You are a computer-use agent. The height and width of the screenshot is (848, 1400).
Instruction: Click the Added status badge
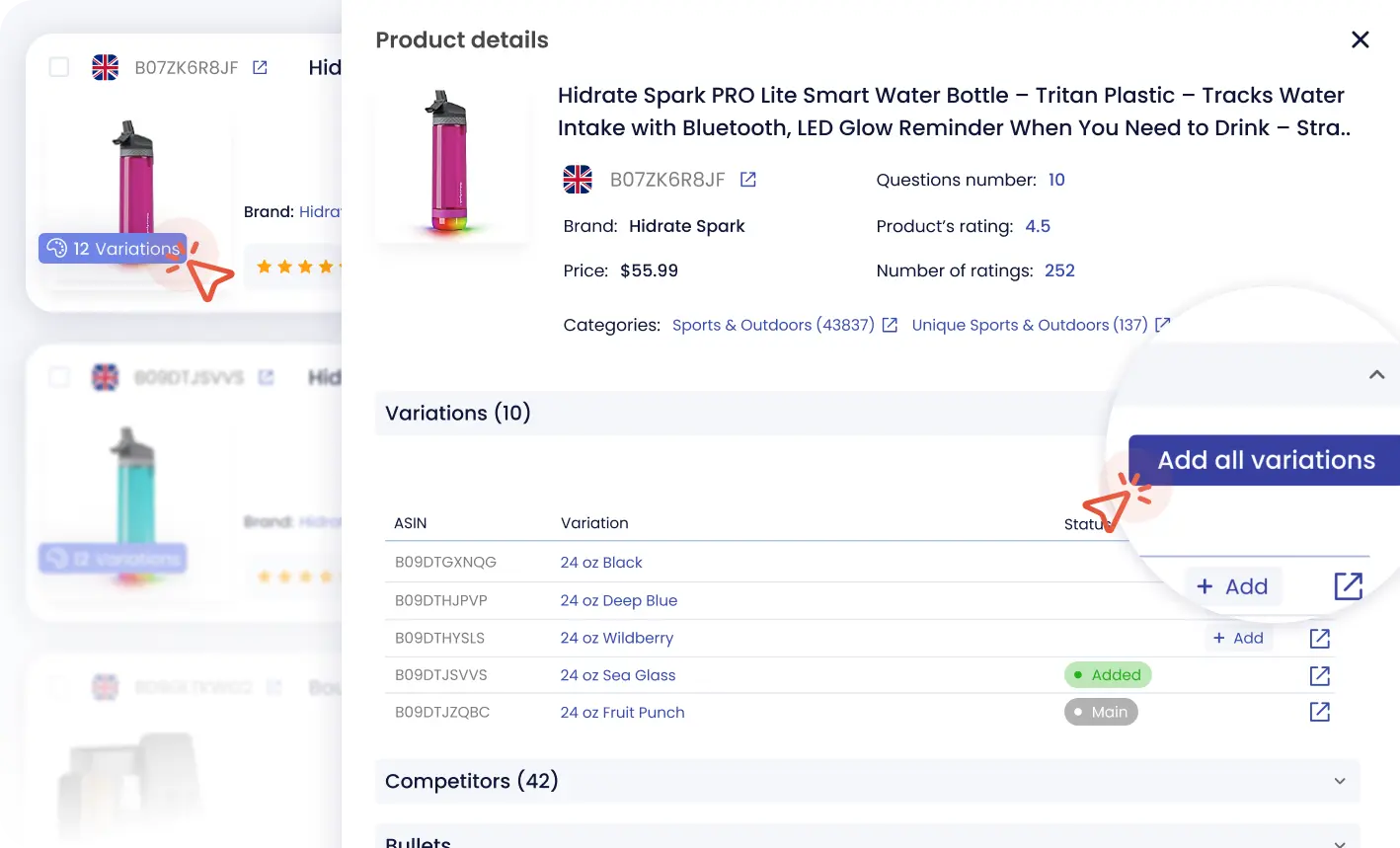click(1108, 675)
